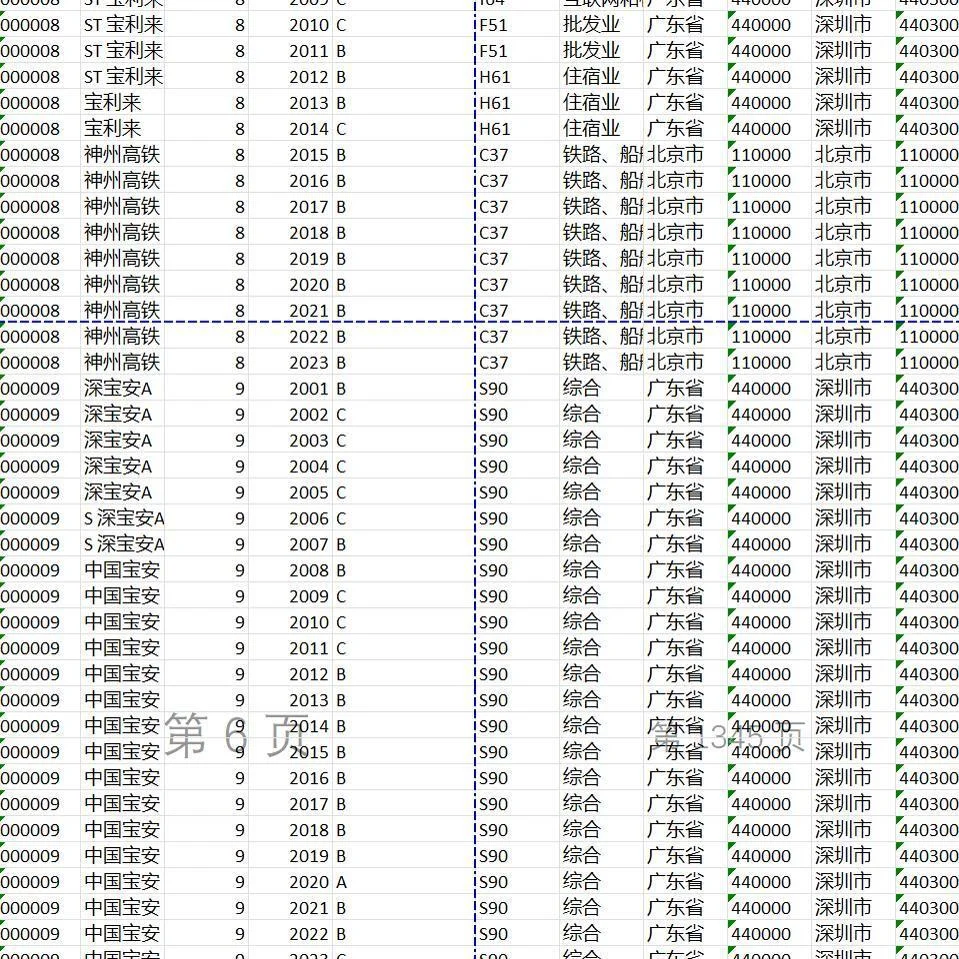Click the S深宝安A name cell in the 2007 row

pyautogui.click(x=122, y=544)
